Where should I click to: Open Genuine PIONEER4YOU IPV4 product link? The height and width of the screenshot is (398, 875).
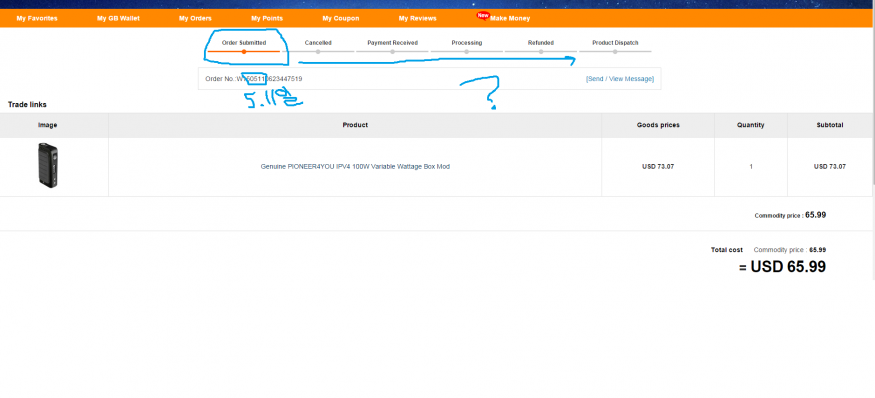[x=355, y=166]
